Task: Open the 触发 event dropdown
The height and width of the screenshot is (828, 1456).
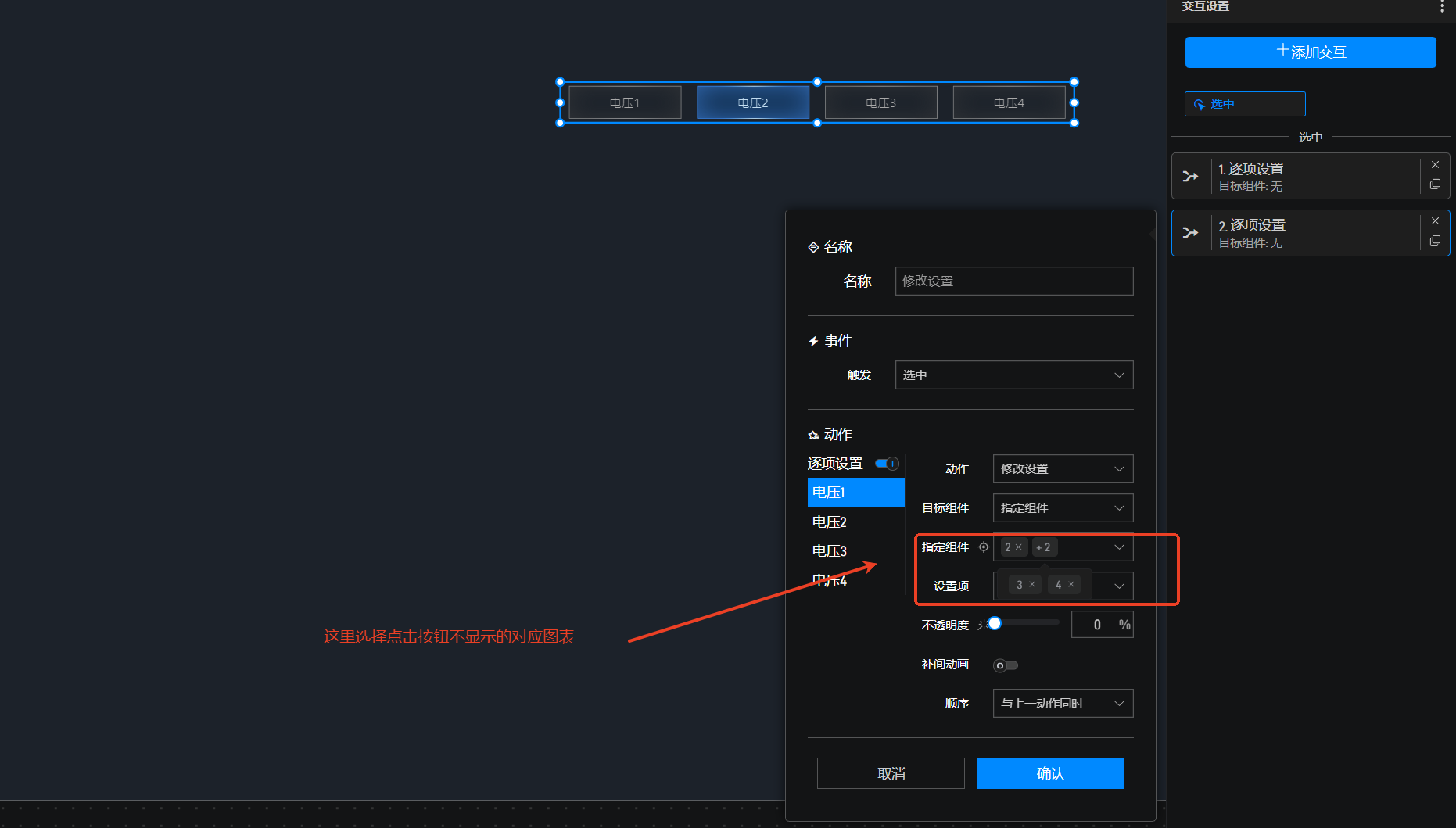Action: click(x=1013, y=375)
